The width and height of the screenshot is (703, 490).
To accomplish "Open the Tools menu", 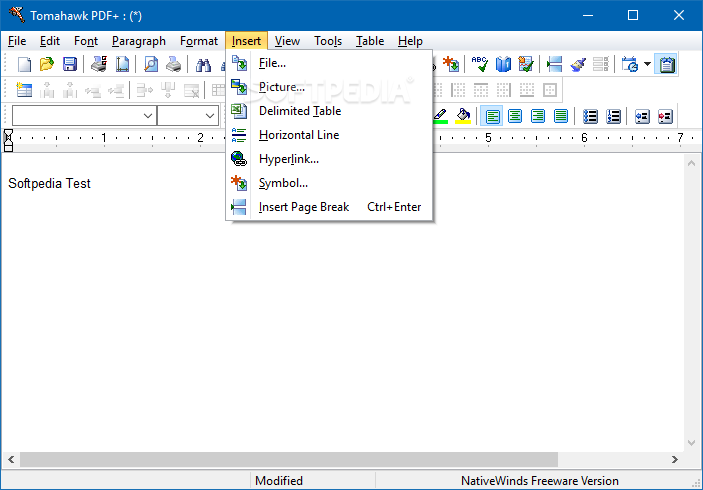I will [328, 41].
